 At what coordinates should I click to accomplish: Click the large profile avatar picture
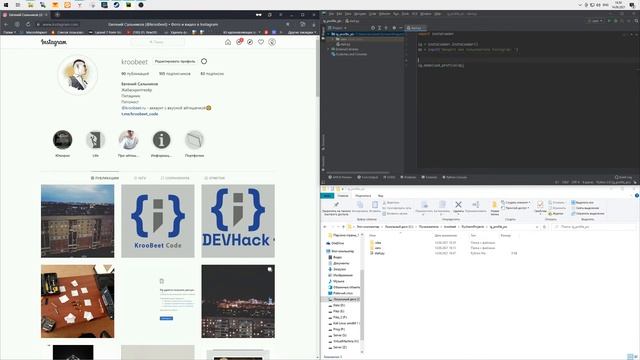pos(78,75)
